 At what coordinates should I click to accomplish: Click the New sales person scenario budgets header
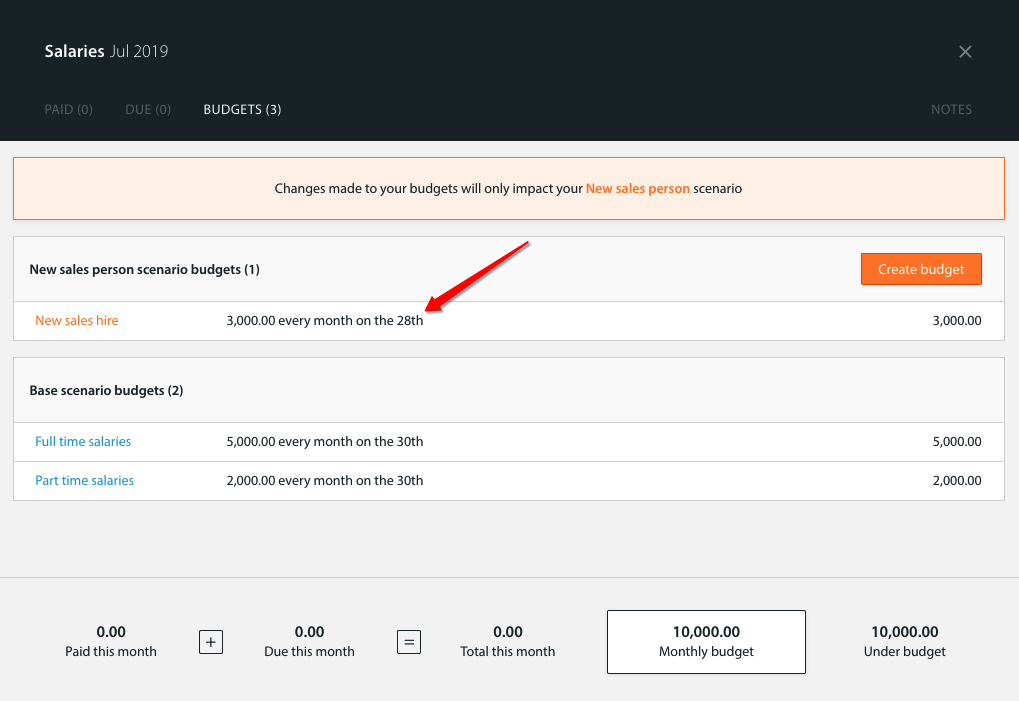pyautogui.click(x=144, y=269)
